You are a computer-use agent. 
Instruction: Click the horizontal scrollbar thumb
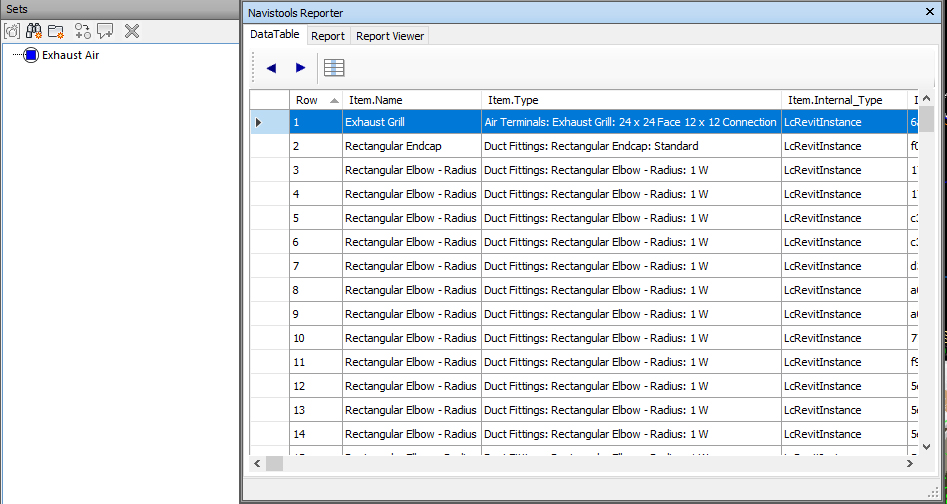pyautogui.click(x=275, y=464)
